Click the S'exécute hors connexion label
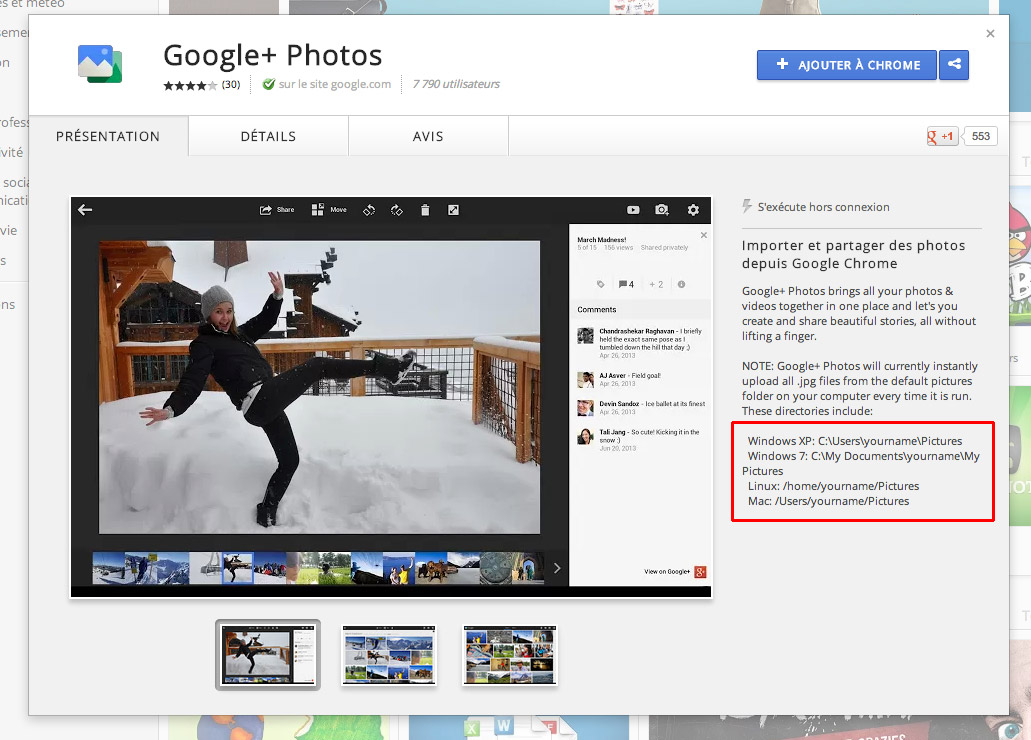The image size is (1031, 740). tap(823, 207)
